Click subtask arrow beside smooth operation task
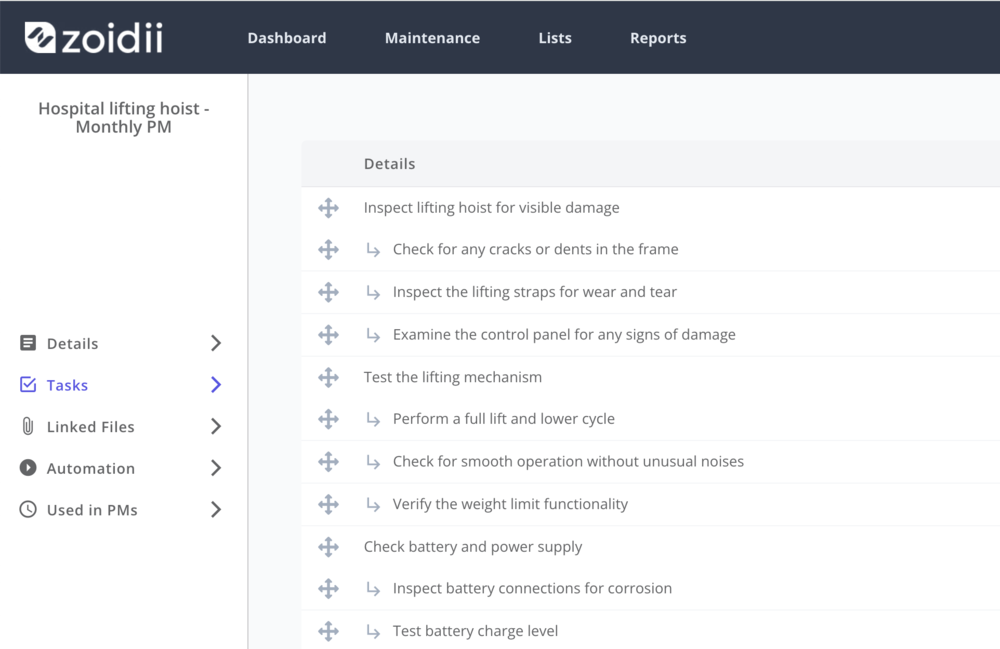 click(373, 462)
